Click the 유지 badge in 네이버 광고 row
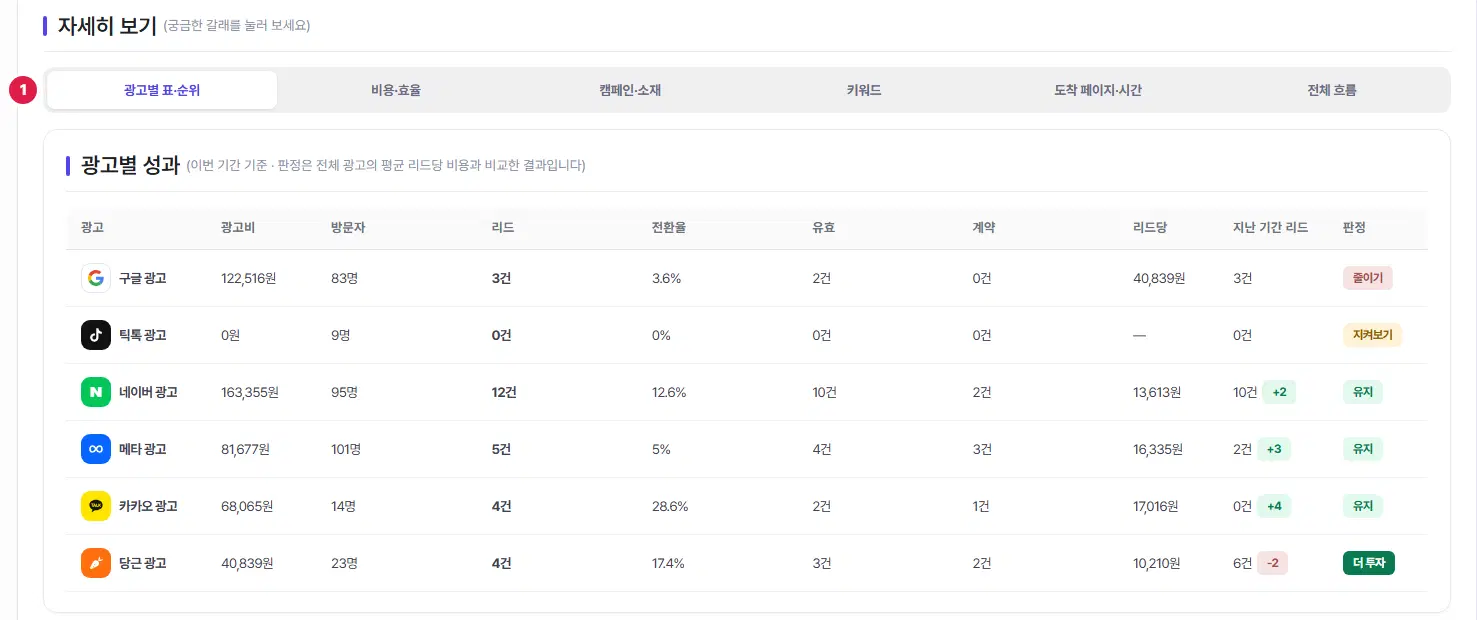 pyautogui.click(x=1363, y=392)
